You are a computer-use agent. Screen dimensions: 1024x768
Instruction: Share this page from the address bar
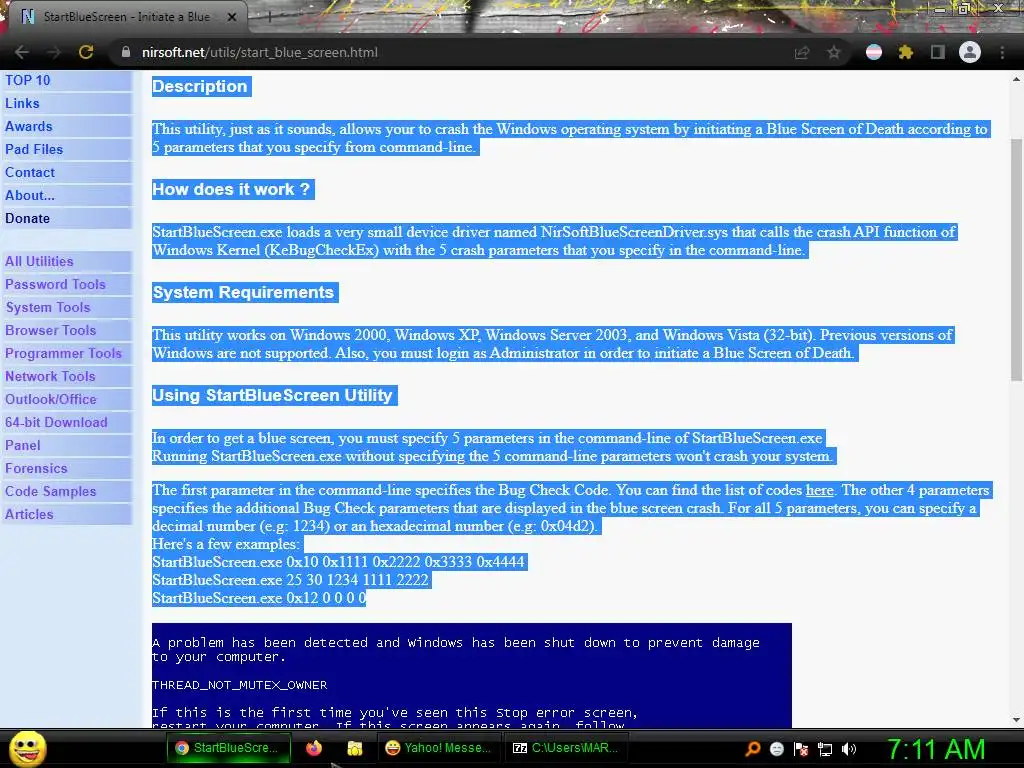click(x=802, y=52)
